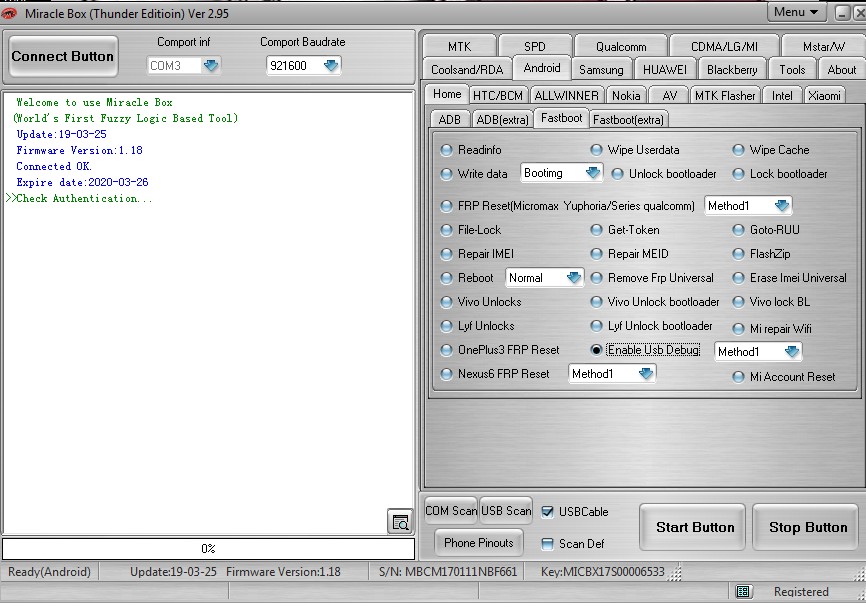866x603 pixels.
Task: Click the Stop Button
Action: pyautogui.click(x=808, y=527)
